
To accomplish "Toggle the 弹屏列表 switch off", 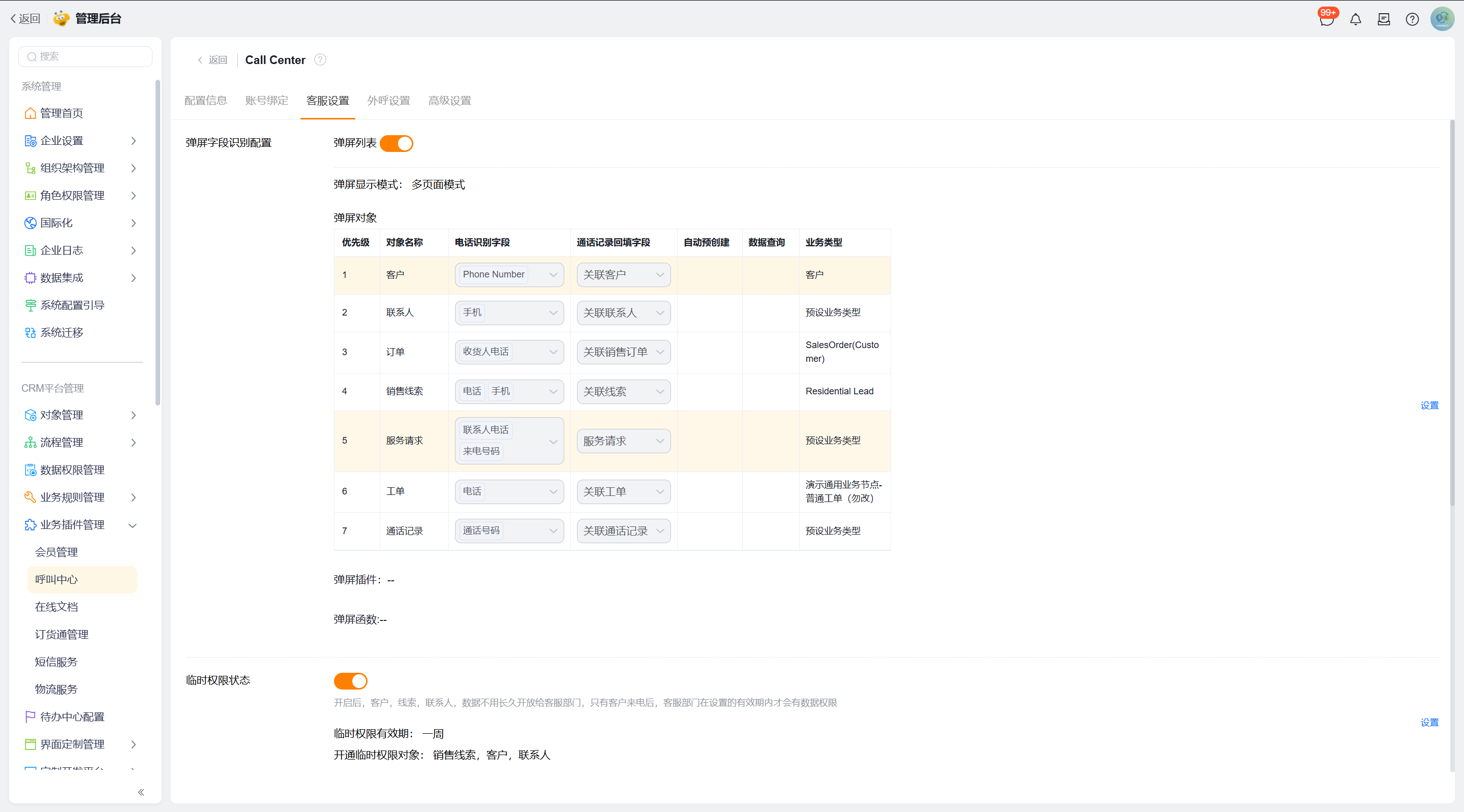I will tap(396, 143).
